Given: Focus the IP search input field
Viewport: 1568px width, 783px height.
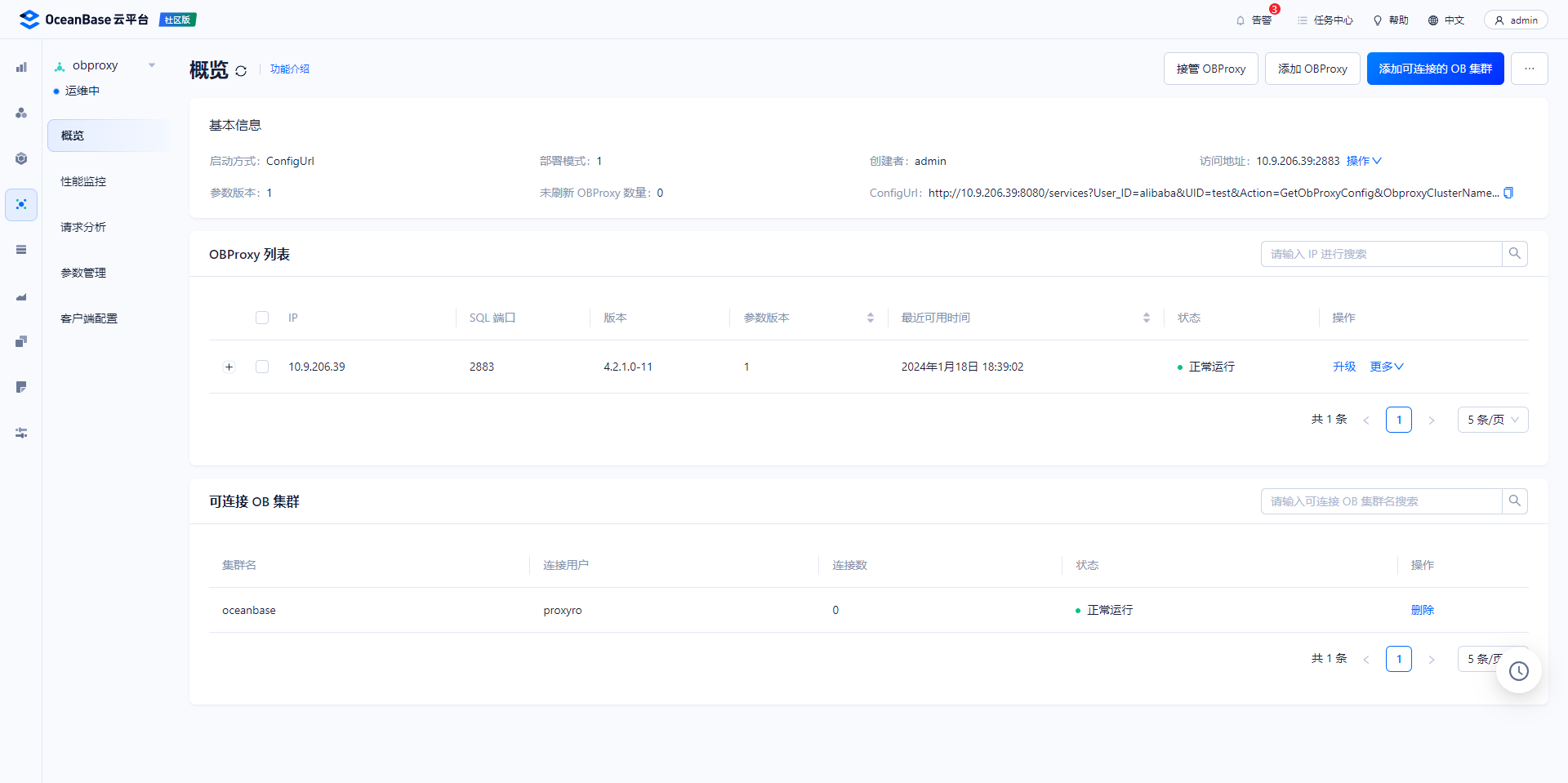Looking at the screenshot, I should (x=1382, y=254).
